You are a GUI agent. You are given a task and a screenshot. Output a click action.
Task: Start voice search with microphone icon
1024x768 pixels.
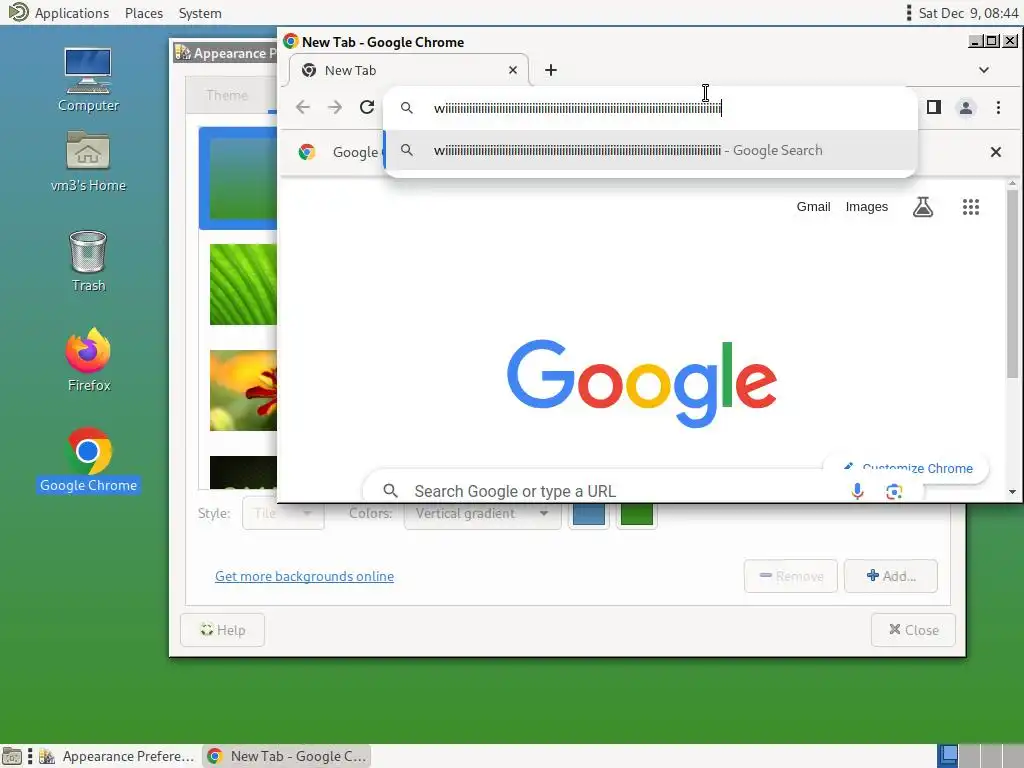tap(857, 491)
